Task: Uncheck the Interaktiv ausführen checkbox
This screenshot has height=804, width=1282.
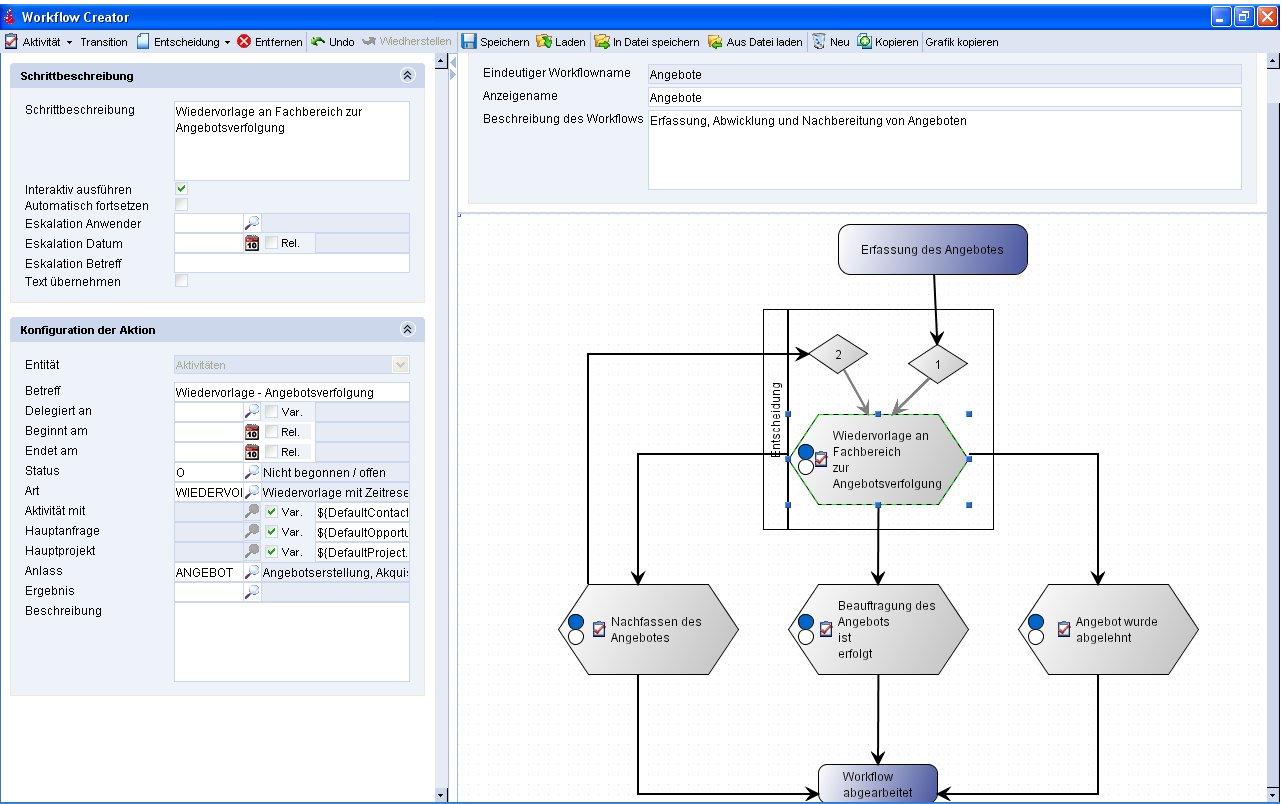Action: (181, 188)
